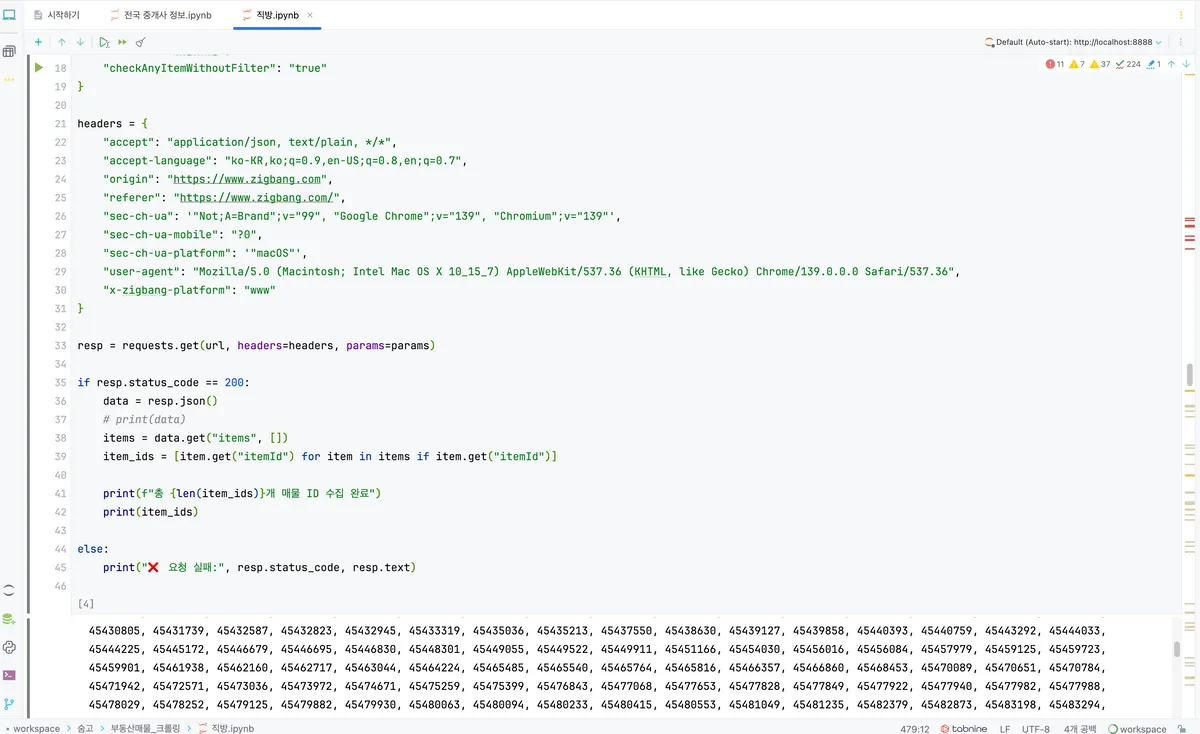
Task: Open the https://www.zigbang.com origin link
Action: coord(250,179)
